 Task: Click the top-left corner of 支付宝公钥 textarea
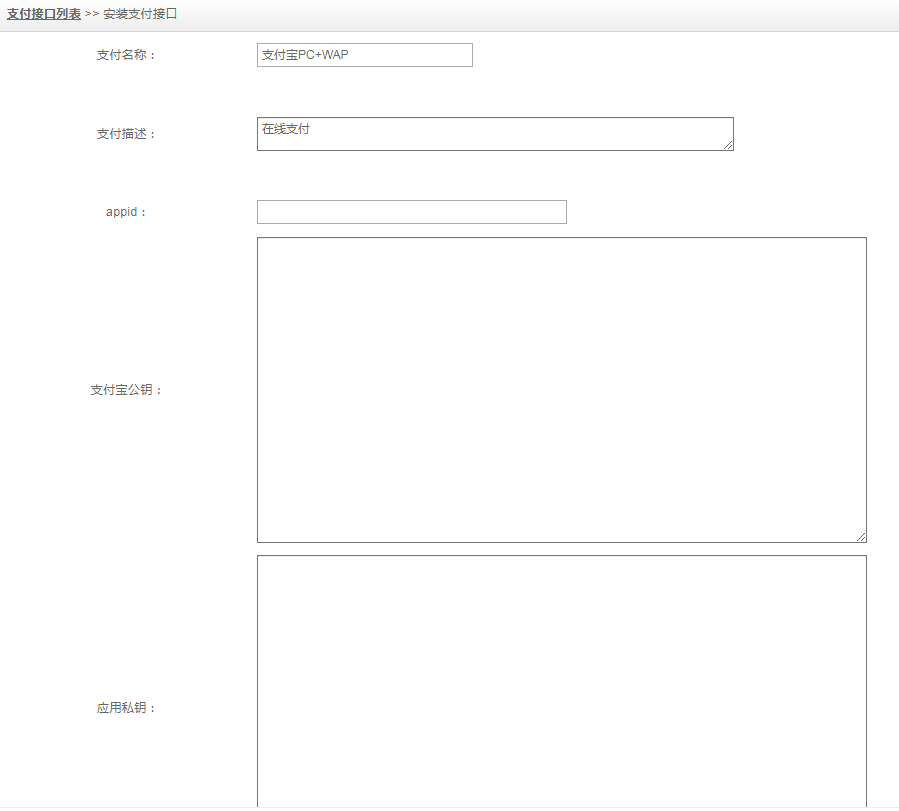point(262,242)
